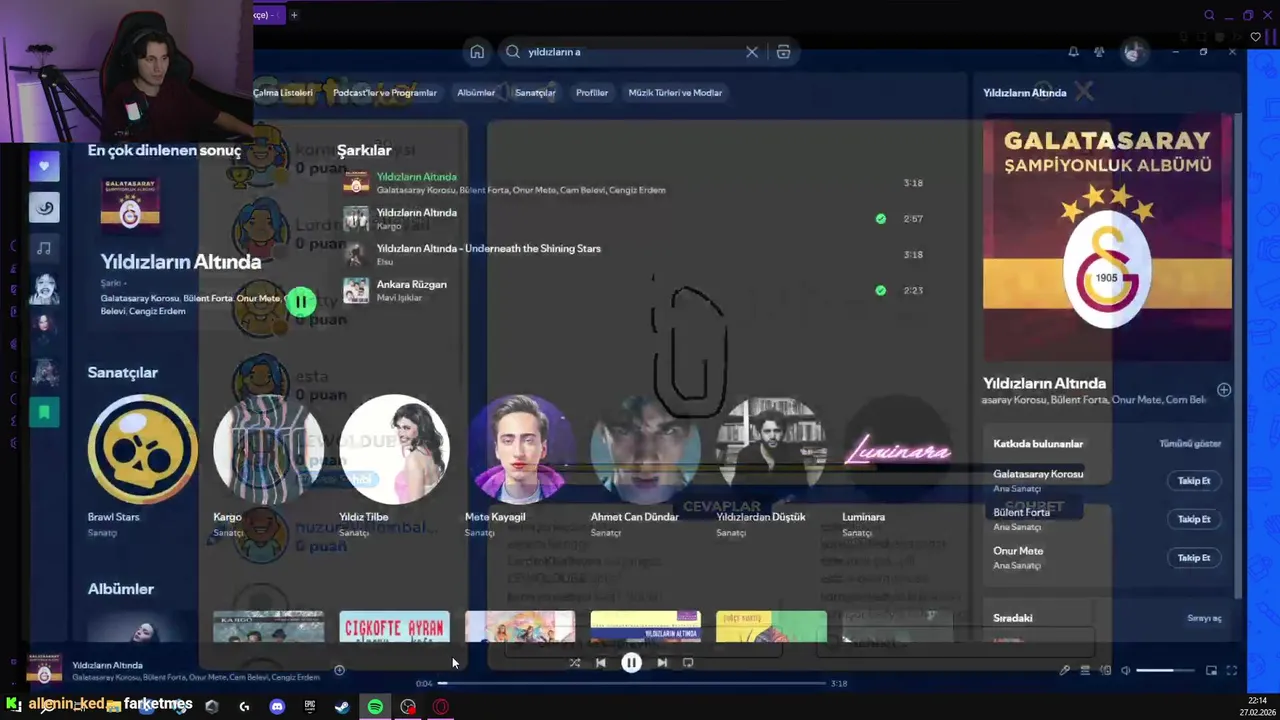The height and width of the screenshot is (720, 1280).
Task: Open Liked Songs heart tile in sidebar
Action: coord(44,166)
